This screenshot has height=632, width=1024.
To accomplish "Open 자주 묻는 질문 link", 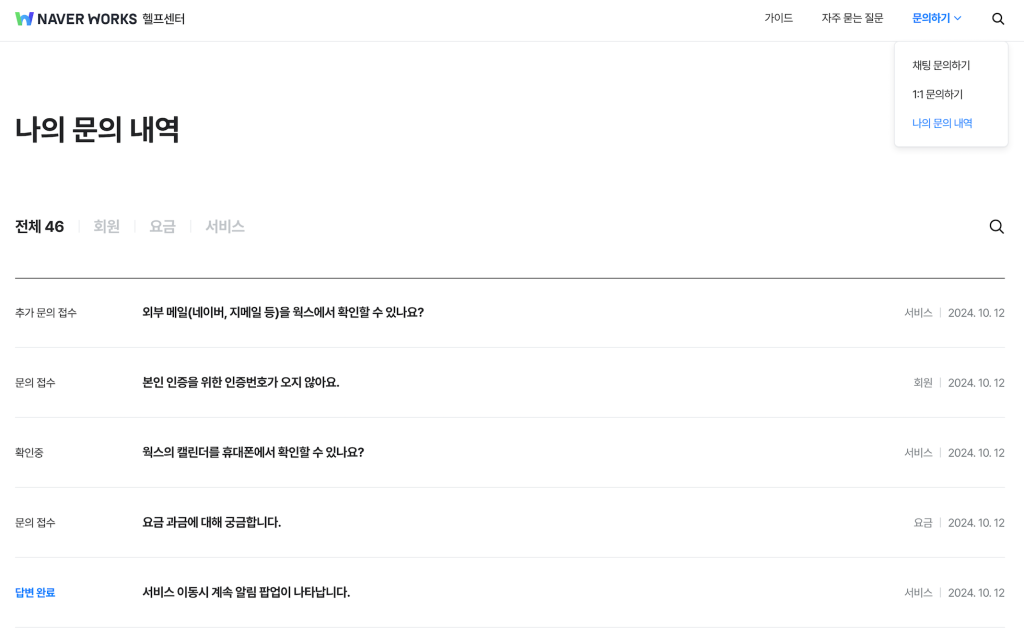I will click(x=852, y=19).
